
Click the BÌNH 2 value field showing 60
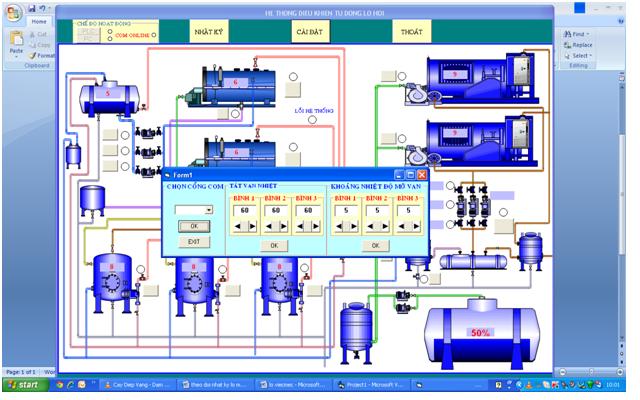[277, 210]
